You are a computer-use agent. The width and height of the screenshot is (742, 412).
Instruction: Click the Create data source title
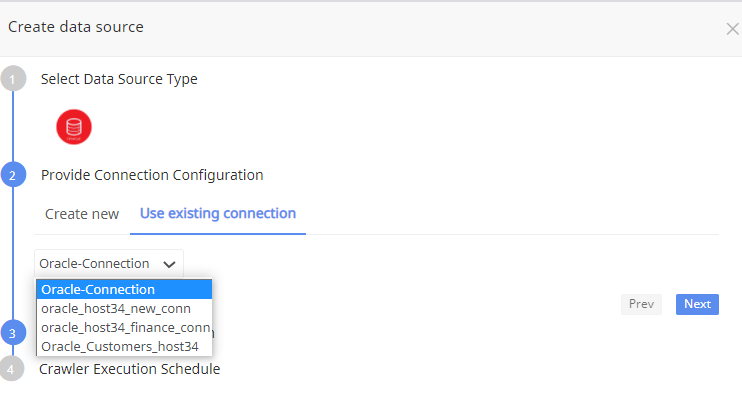click(76, 27)
